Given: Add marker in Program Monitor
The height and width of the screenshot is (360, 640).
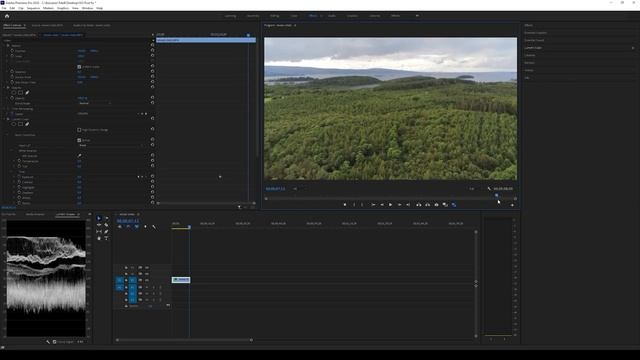Looking at the screenshot, I should click(345, 204).
